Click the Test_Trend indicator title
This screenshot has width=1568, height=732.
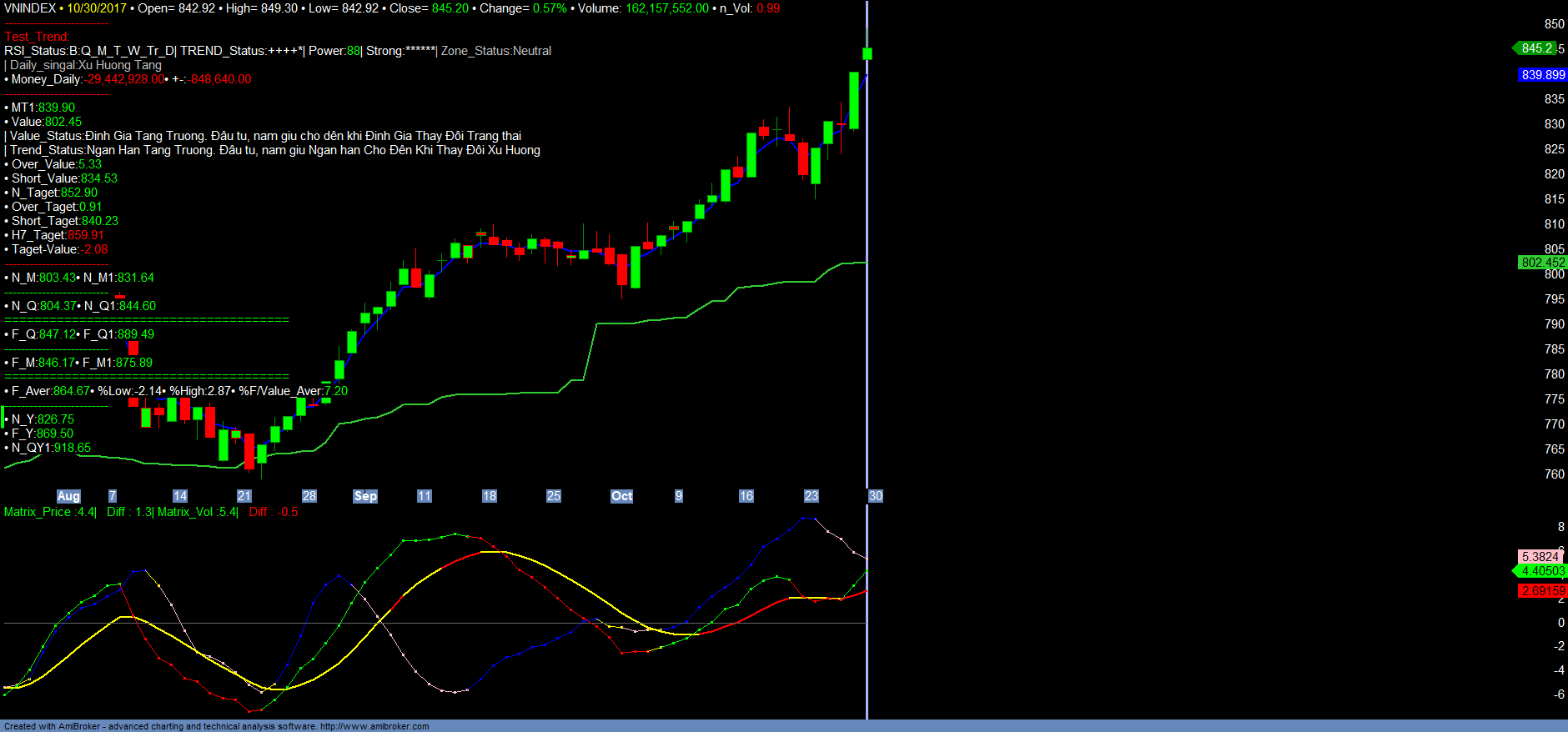pos(37,37)
